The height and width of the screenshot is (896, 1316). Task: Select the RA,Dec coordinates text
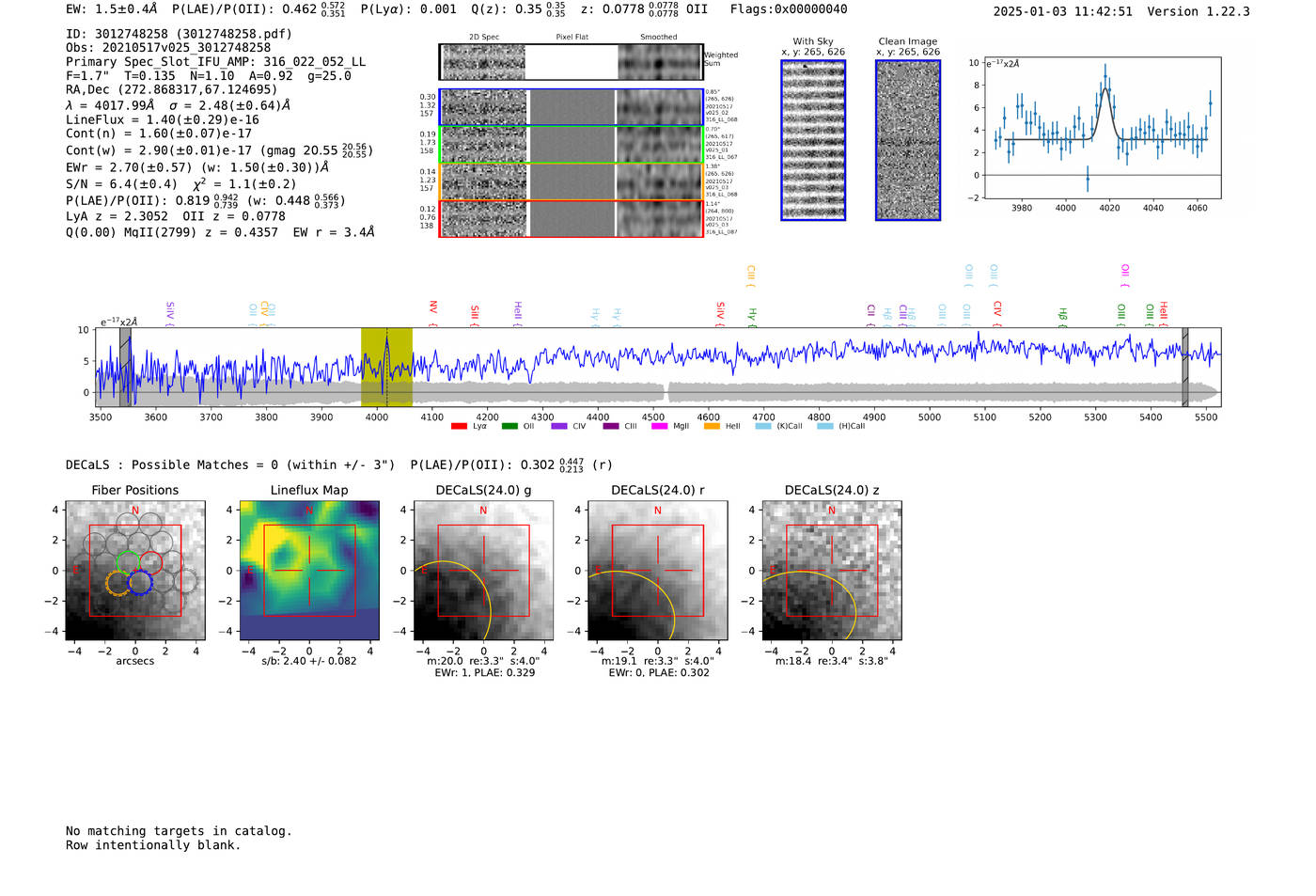click(172, 90)
